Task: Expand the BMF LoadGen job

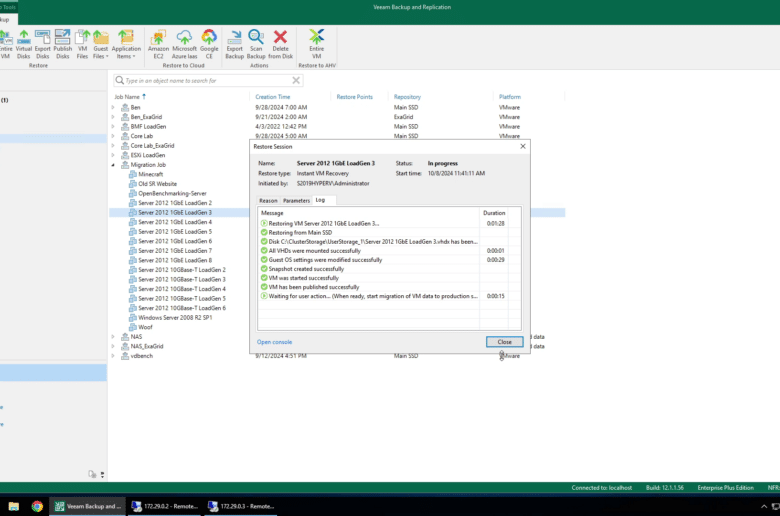Action: 113,126
